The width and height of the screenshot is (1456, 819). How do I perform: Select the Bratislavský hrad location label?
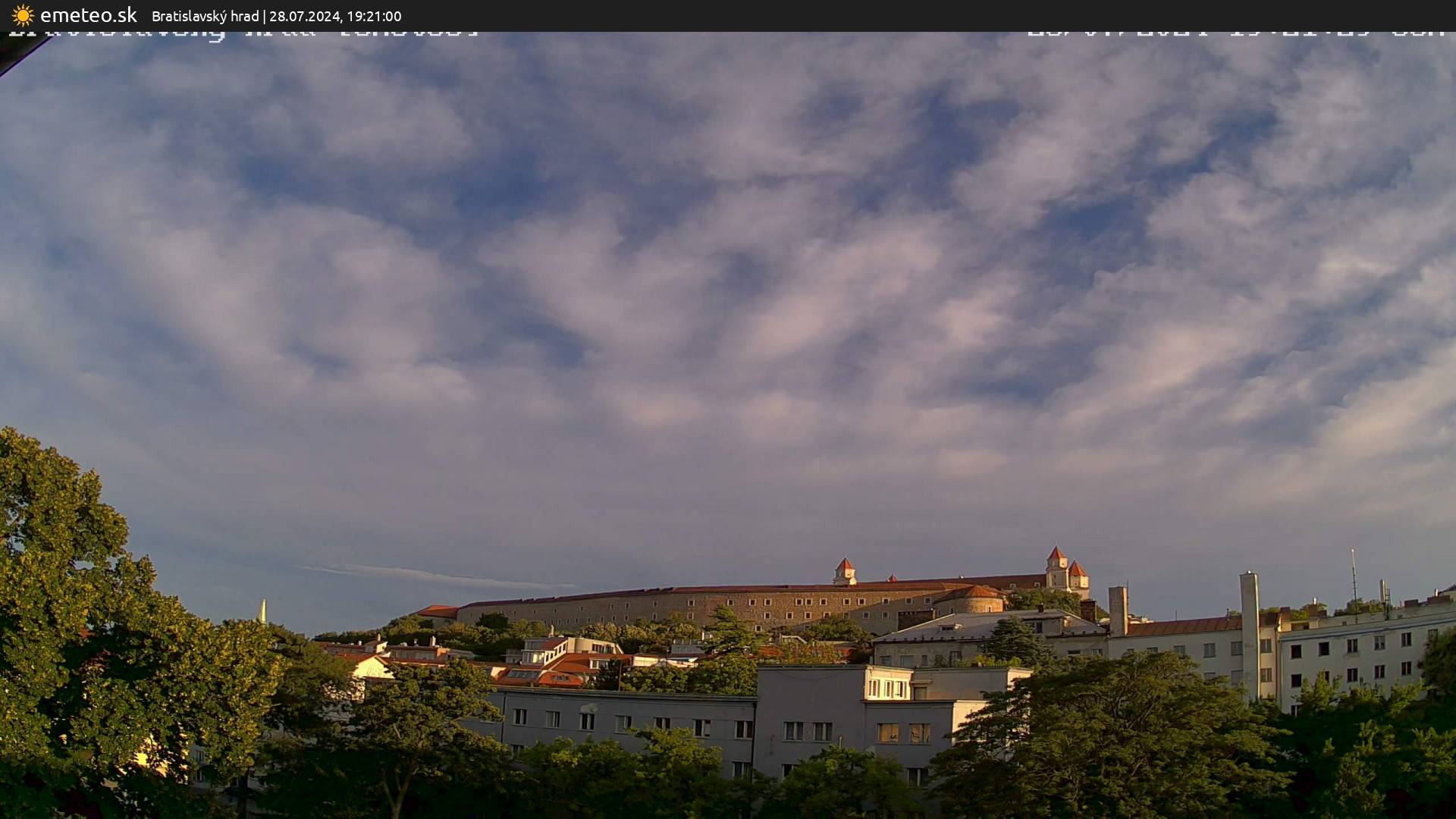click(205, 16)
